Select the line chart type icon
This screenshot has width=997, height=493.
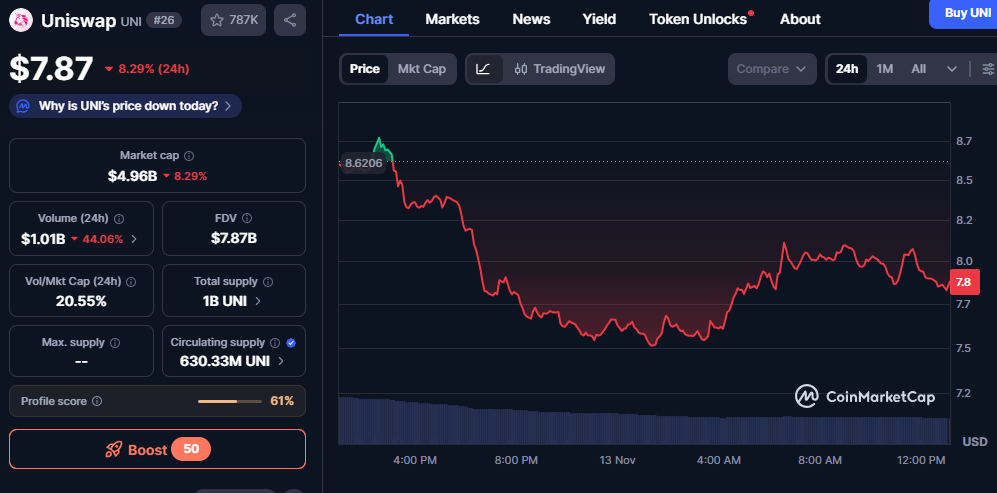click(x=483, y=69)
